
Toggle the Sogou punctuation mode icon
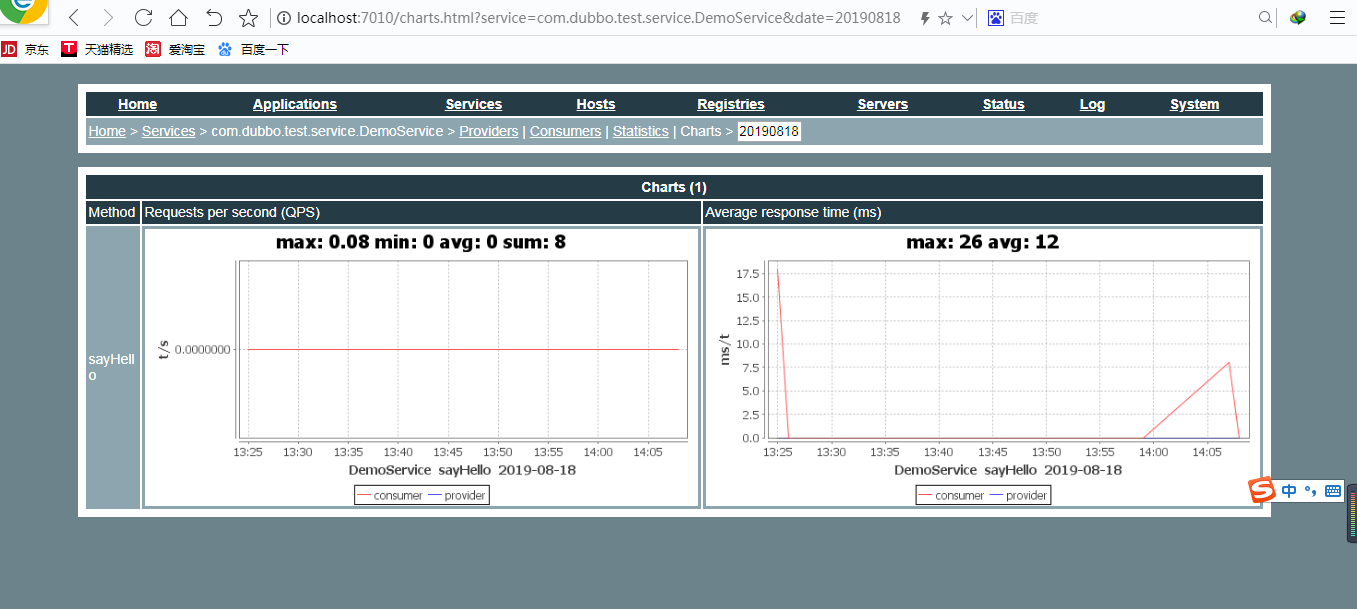1311,491
